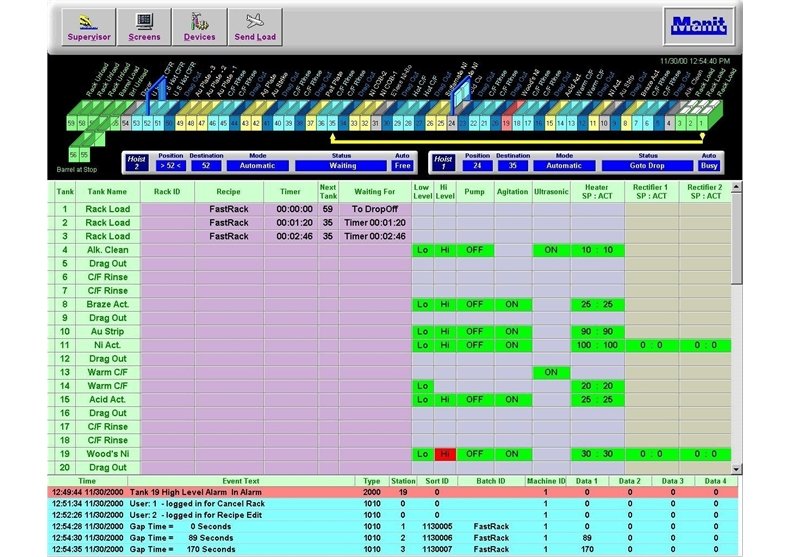
Task: Toggle Pump OFF for Alk. Clean tank
Action: tap(474, 250)
